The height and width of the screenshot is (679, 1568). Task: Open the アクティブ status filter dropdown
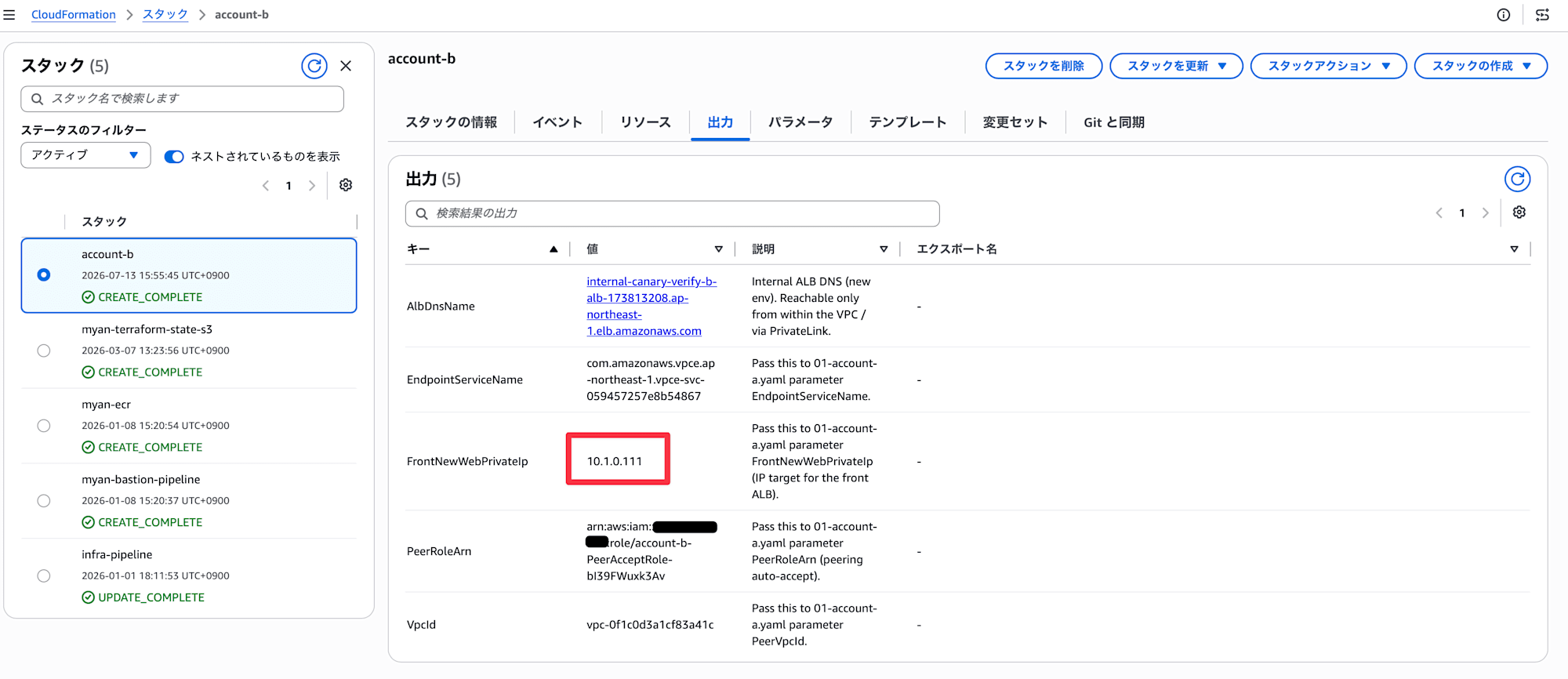coord(85,155)
